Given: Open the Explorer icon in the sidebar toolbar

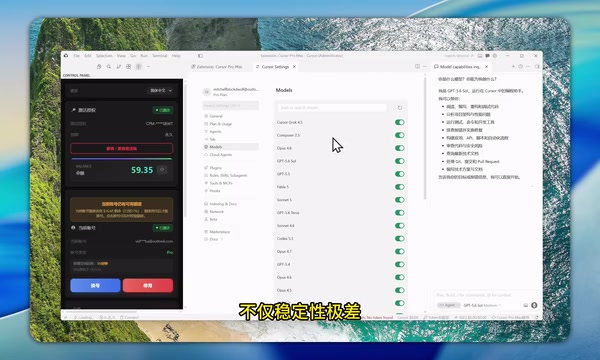Looking at the screenshot, I should tap(99, 67).
